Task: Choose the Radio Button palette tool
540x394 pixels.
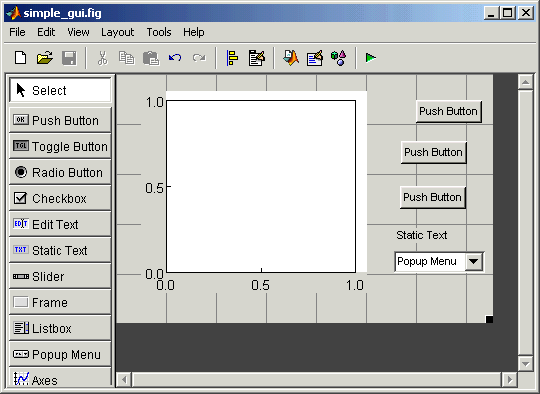Action: tap(60, 172)
